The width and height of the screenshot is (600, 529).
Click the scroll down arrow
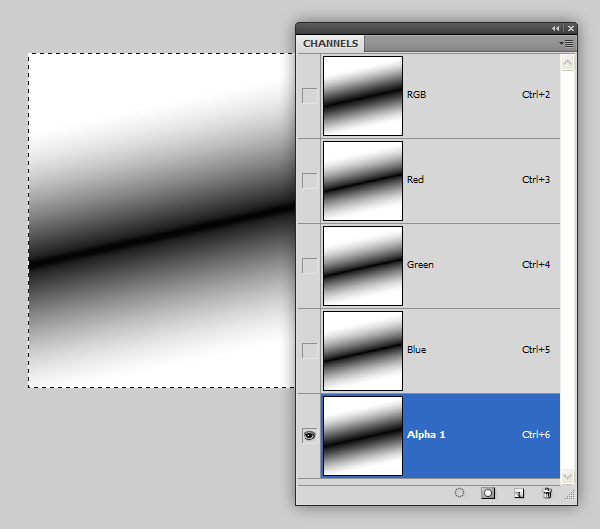pos(567,477)
